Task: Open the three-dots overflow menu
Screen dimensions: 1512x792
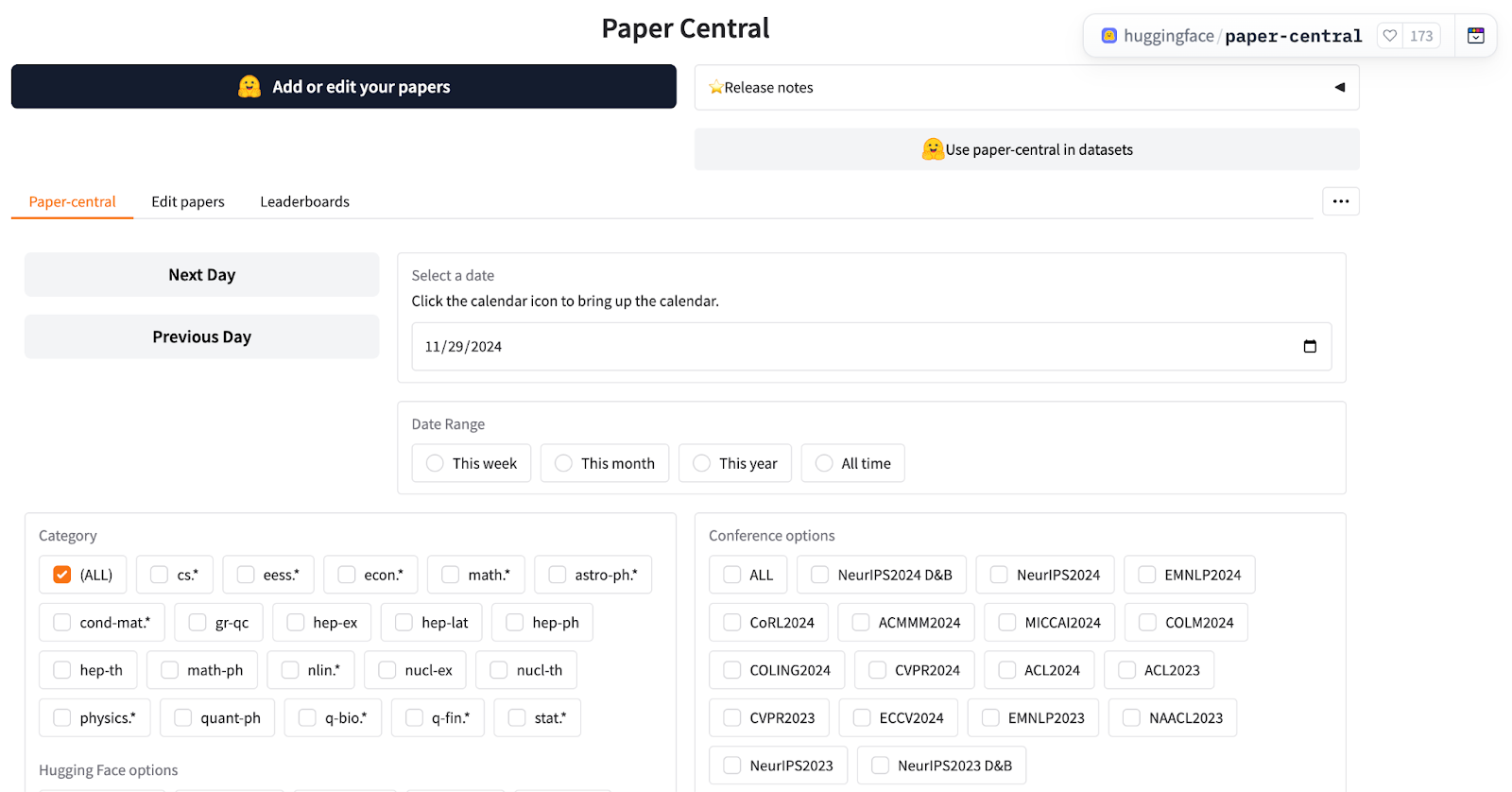Action: click(1340, 201)
